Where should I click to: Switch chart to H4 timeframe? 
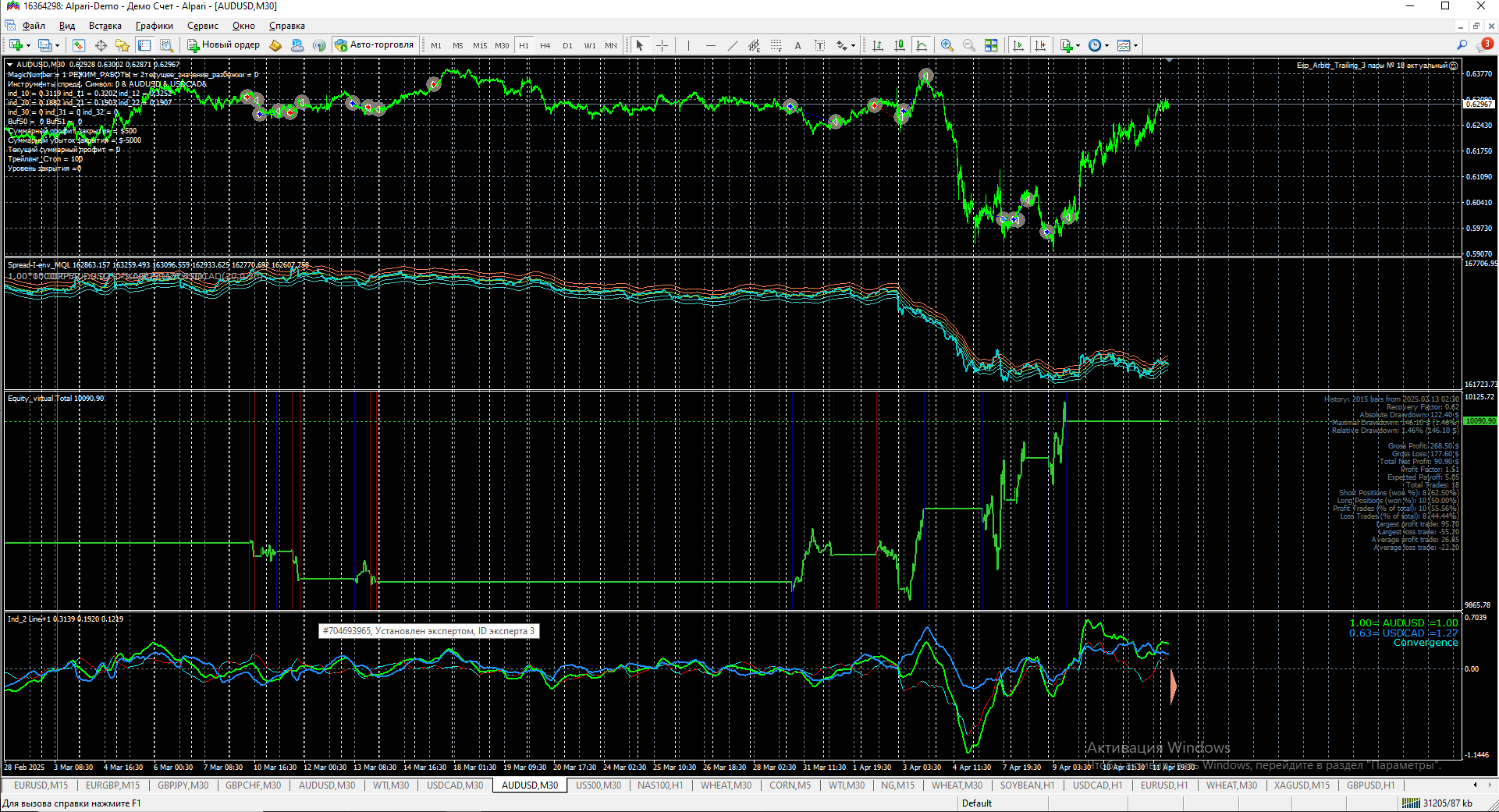[x=545, y=45]
